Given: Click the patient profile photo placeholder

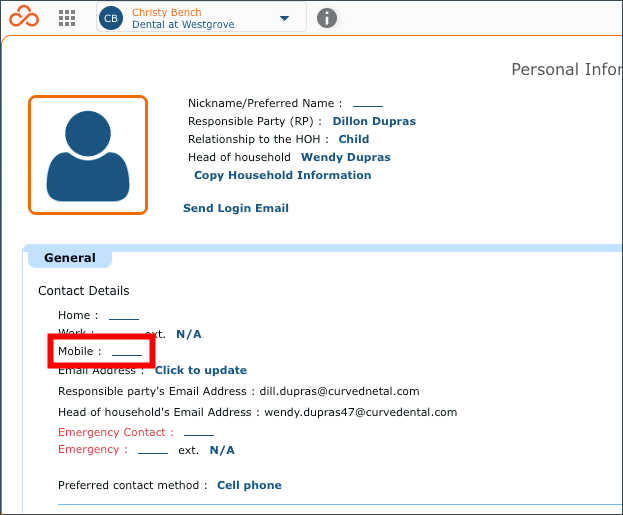Looking at the screenshot, I should pyautogui.click(x=88, y=155).
